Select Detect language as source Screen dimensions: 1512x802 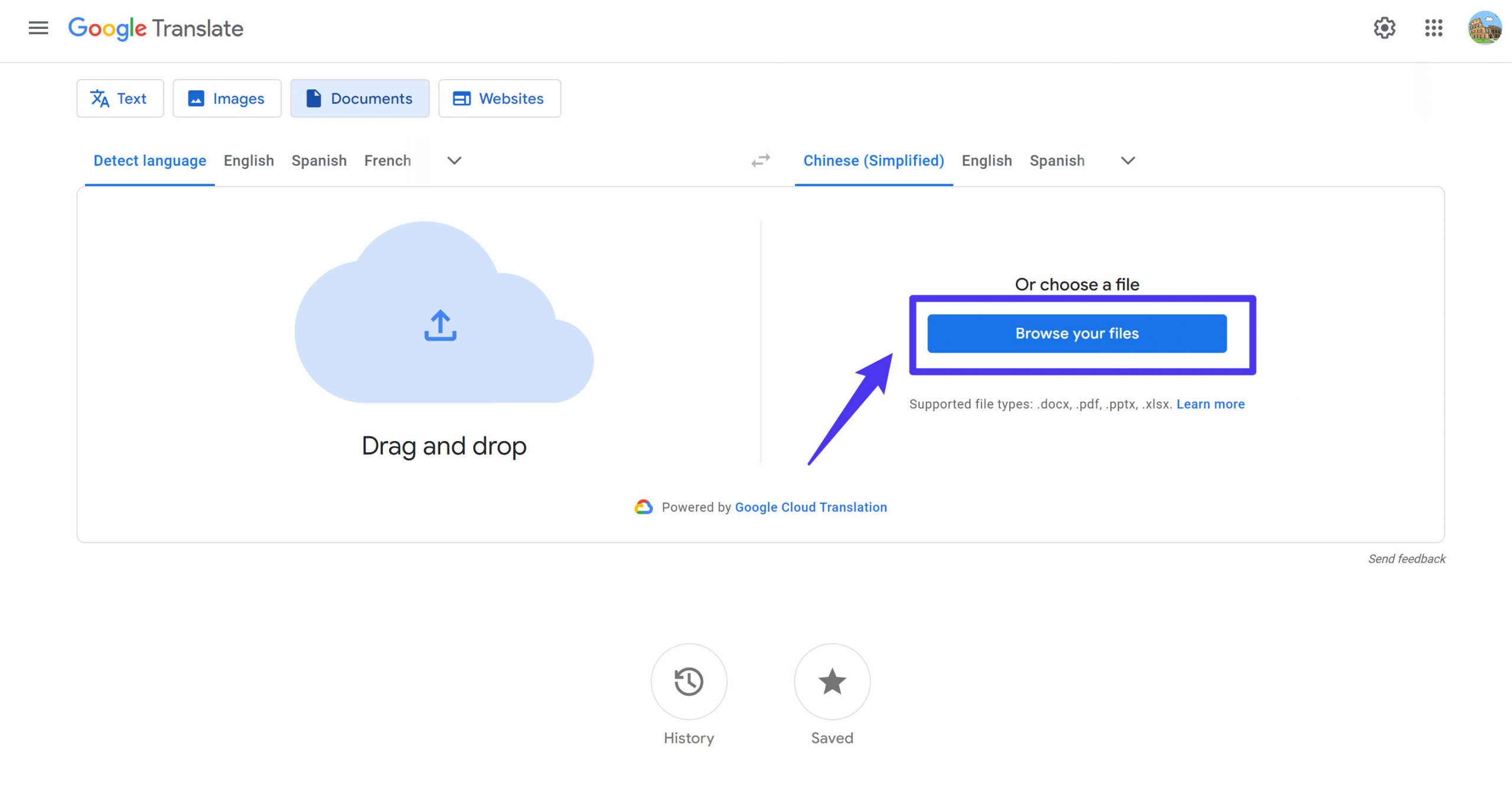[149, 161]
